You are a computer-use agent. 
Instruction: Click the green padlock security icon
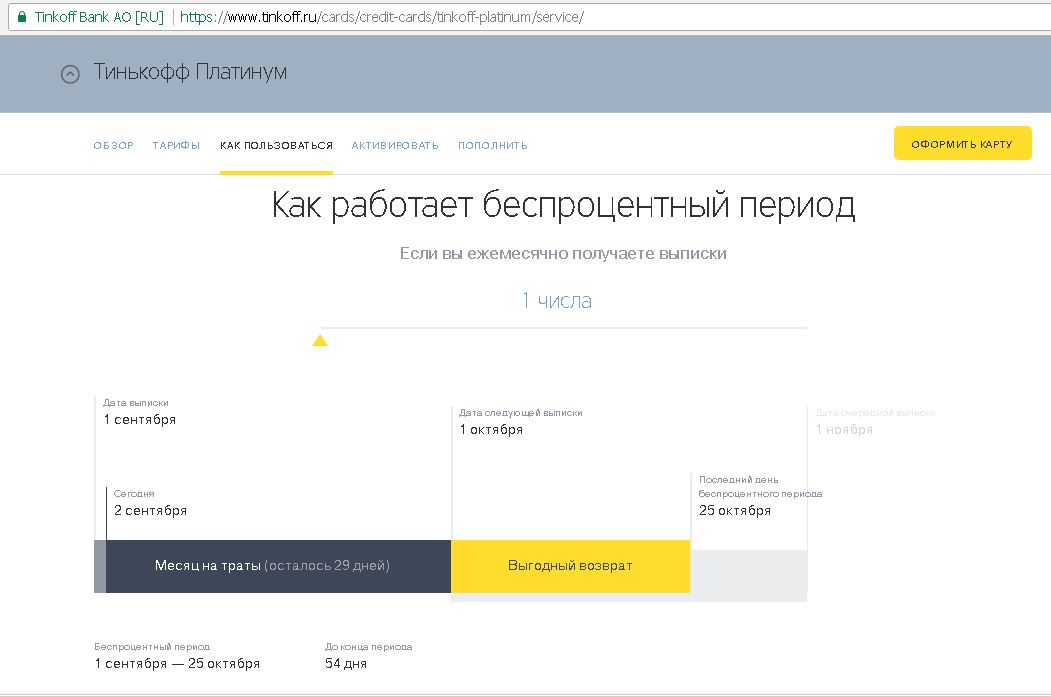click(x=22, y=17)
